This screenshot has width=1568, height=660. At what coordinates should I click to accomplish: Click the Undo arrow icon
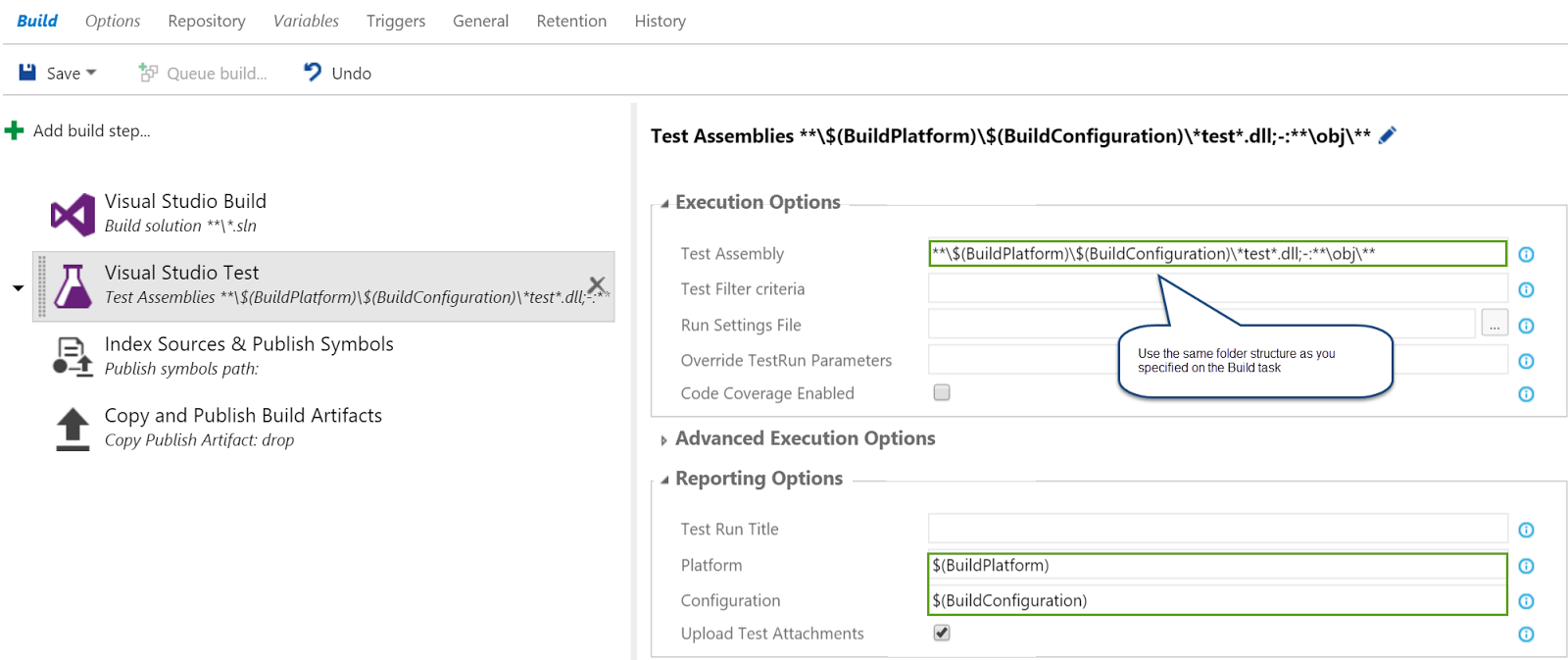[313, 73]
